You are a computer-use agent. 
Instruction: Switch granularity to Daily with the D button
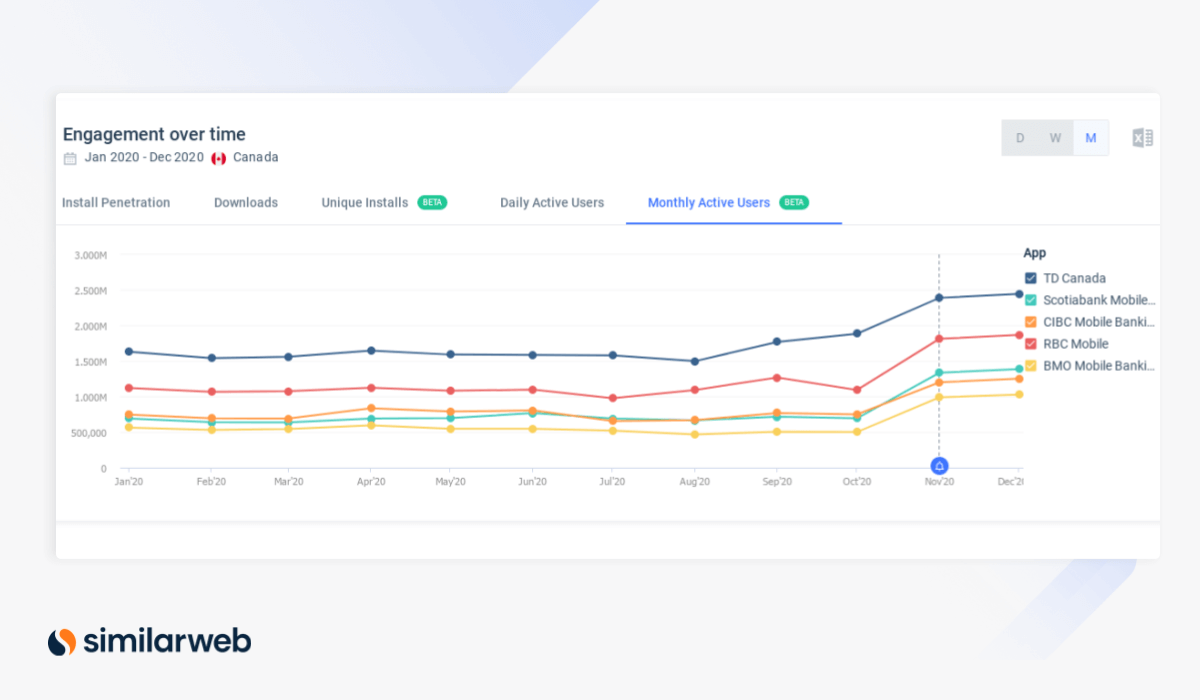1019,137
